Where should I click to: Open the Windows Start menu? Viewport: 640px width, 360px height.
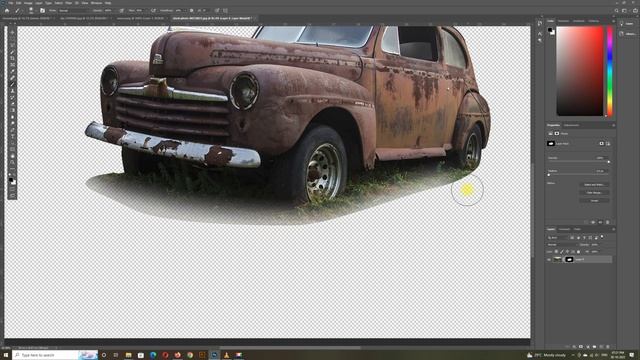pyautogui.click(x=6, y=355)
